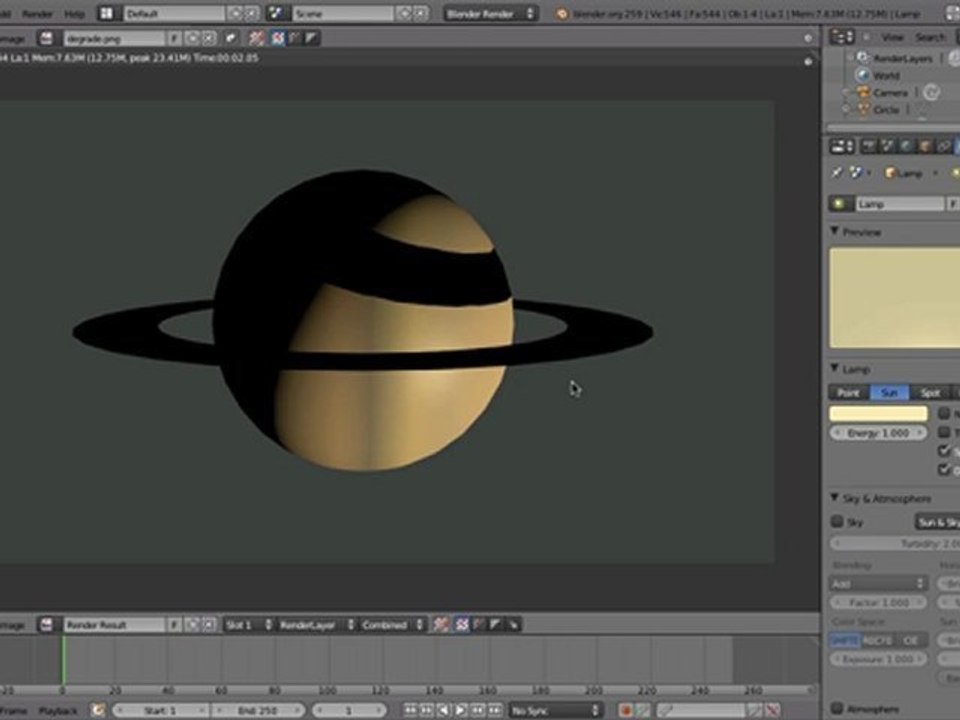
Task: Click the delete keyframe icon in the timeline footer
Action: (773, 710)
